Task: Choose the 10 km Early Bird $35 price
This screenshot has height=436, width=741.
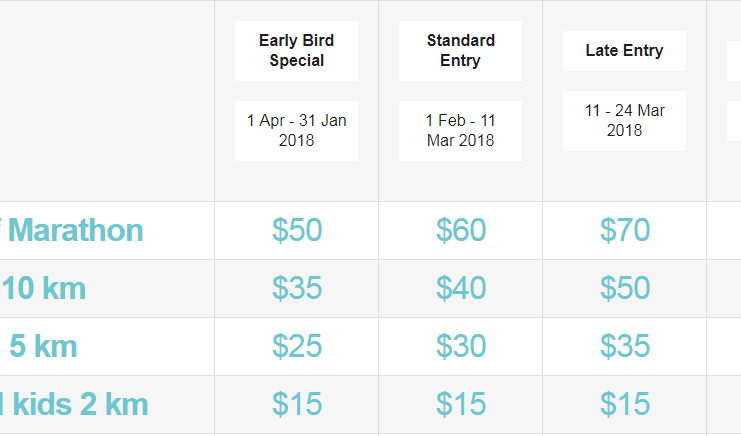Action: coord(297,289)
